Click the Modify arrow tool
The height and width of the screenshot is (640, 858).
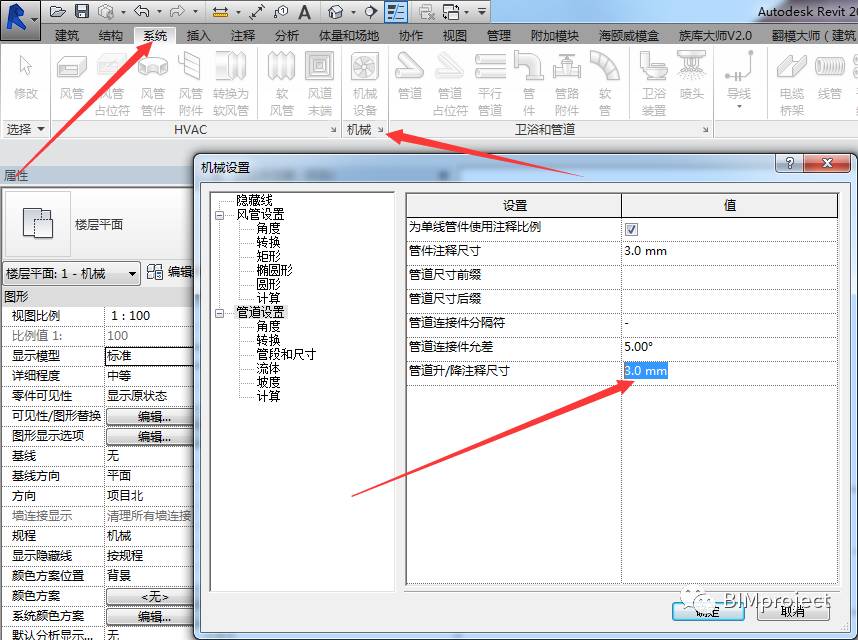26,77
